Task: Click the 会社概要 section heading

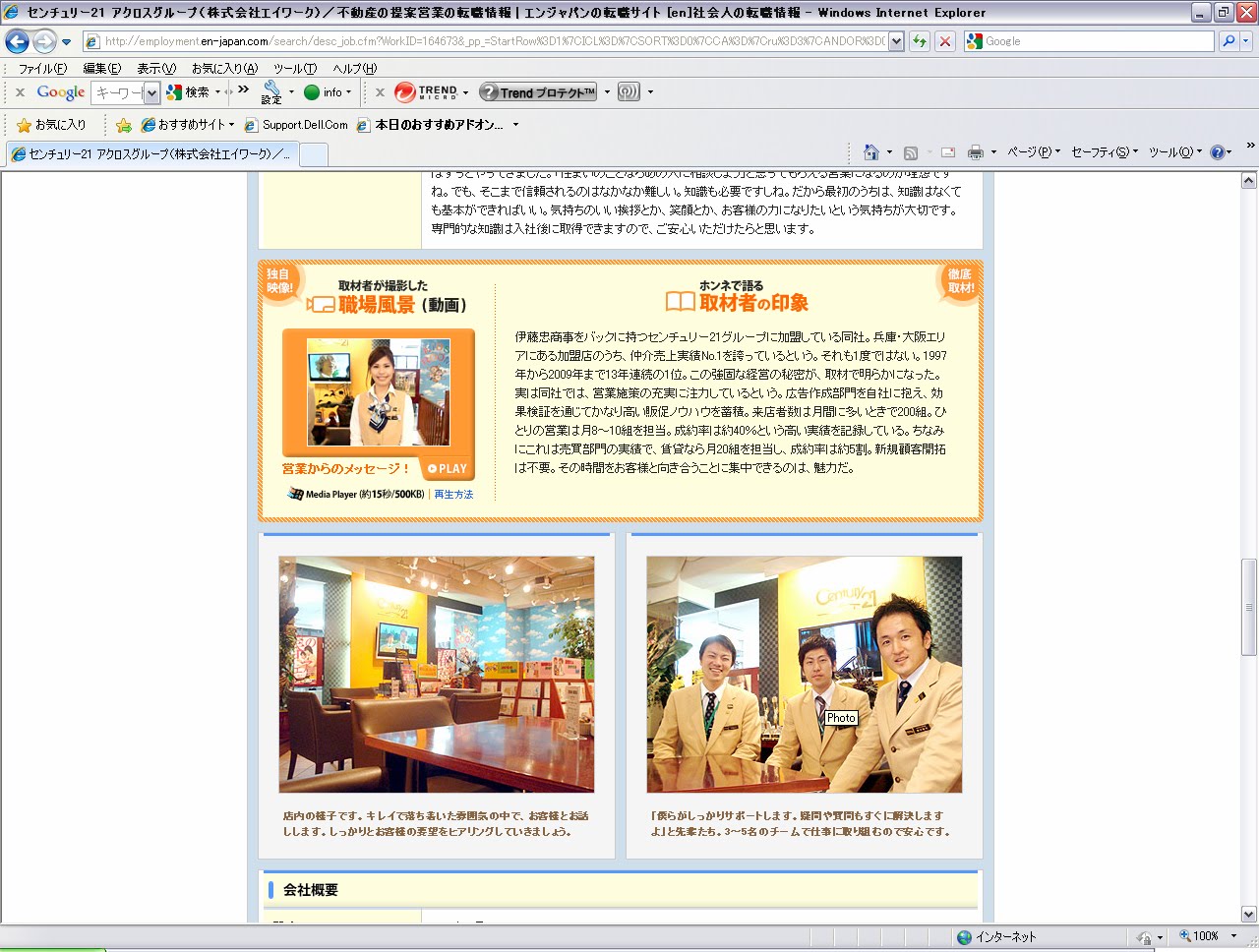Action: pos(310,890)
